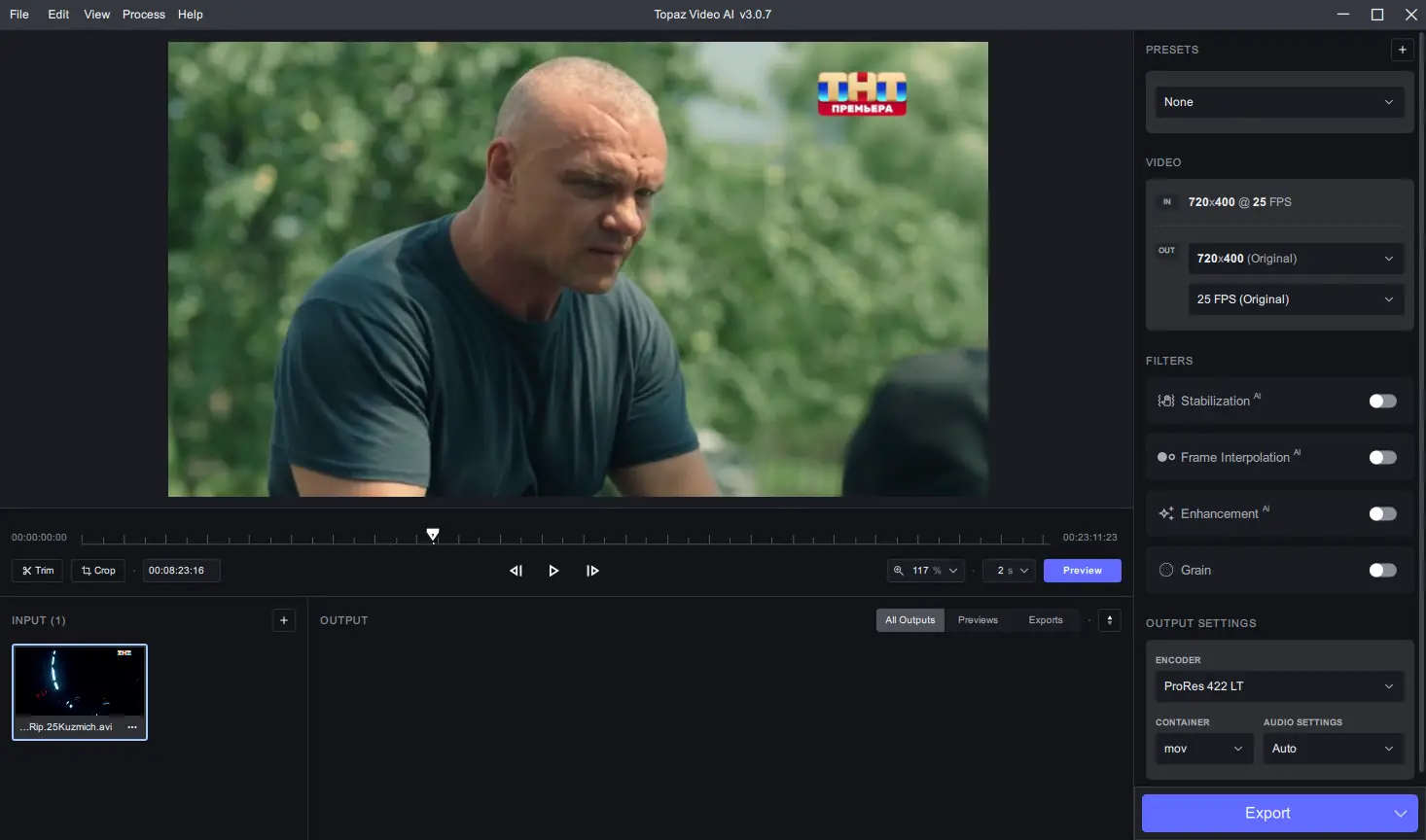Click the video preview frame
1426x840 pixels.
[578, 269]
